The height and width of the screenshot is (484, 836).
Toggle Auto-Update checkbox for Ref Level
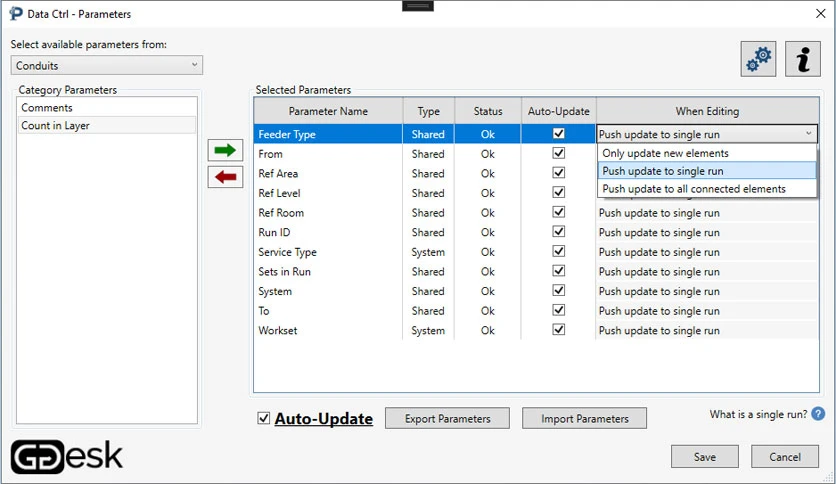coord(558,192)
